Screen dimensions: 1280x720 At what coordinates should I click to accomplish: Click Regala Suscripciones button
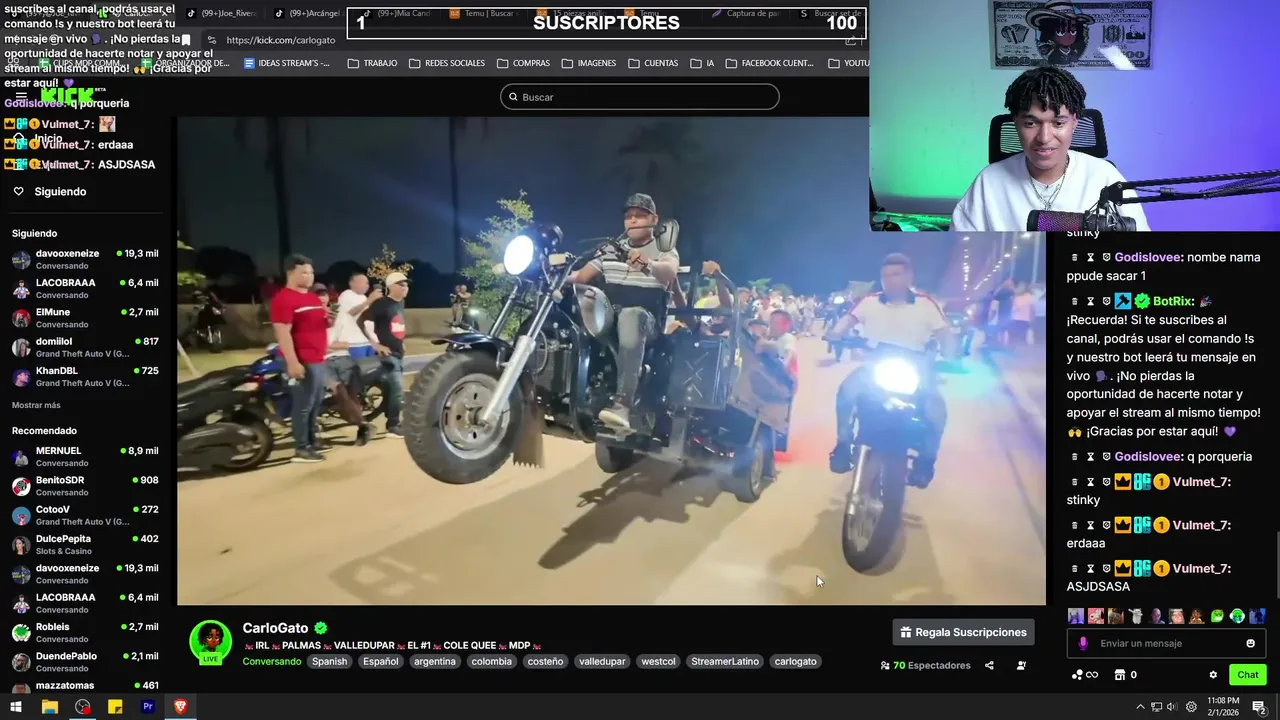tap(963, 632)
